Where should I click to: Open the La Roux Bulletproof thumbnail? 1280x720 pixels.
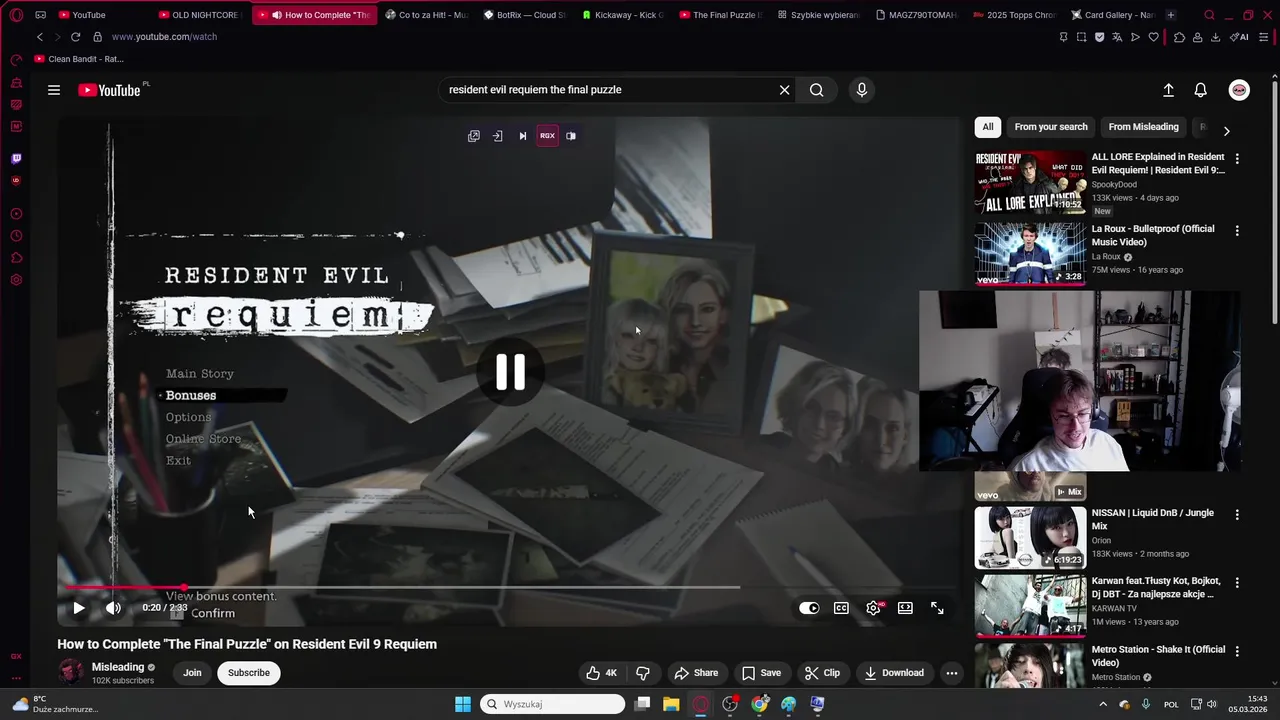[x=1030, y=254]
